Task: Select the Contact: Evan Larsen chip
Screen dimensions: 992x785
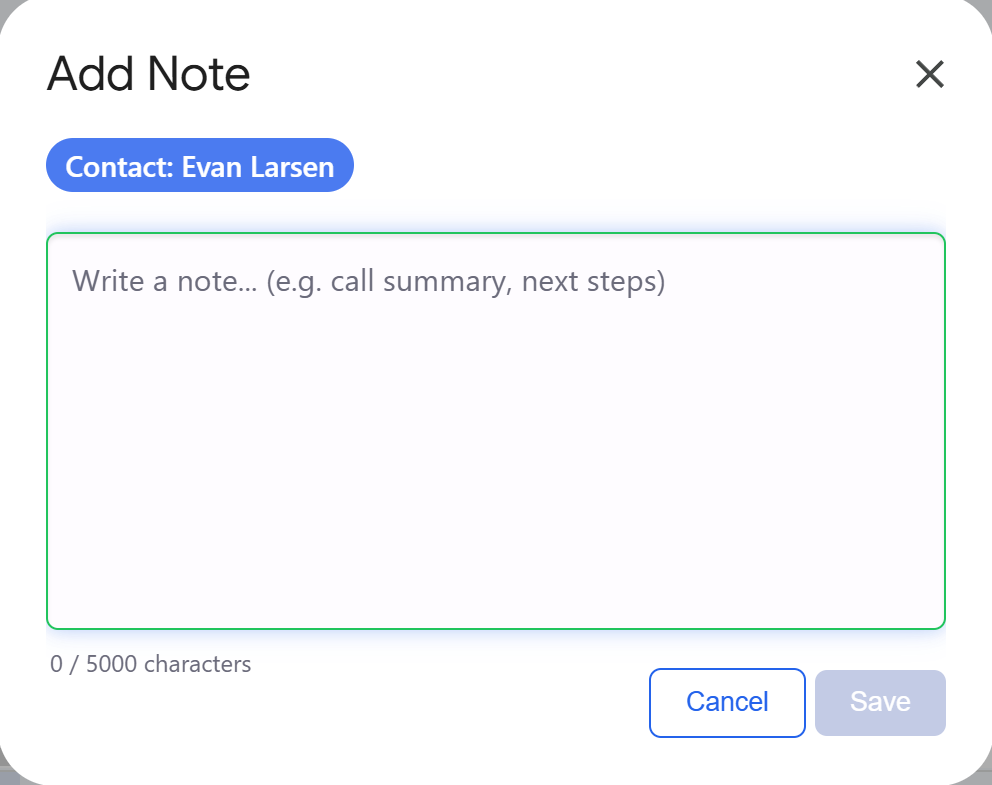Action: [199, 165]
